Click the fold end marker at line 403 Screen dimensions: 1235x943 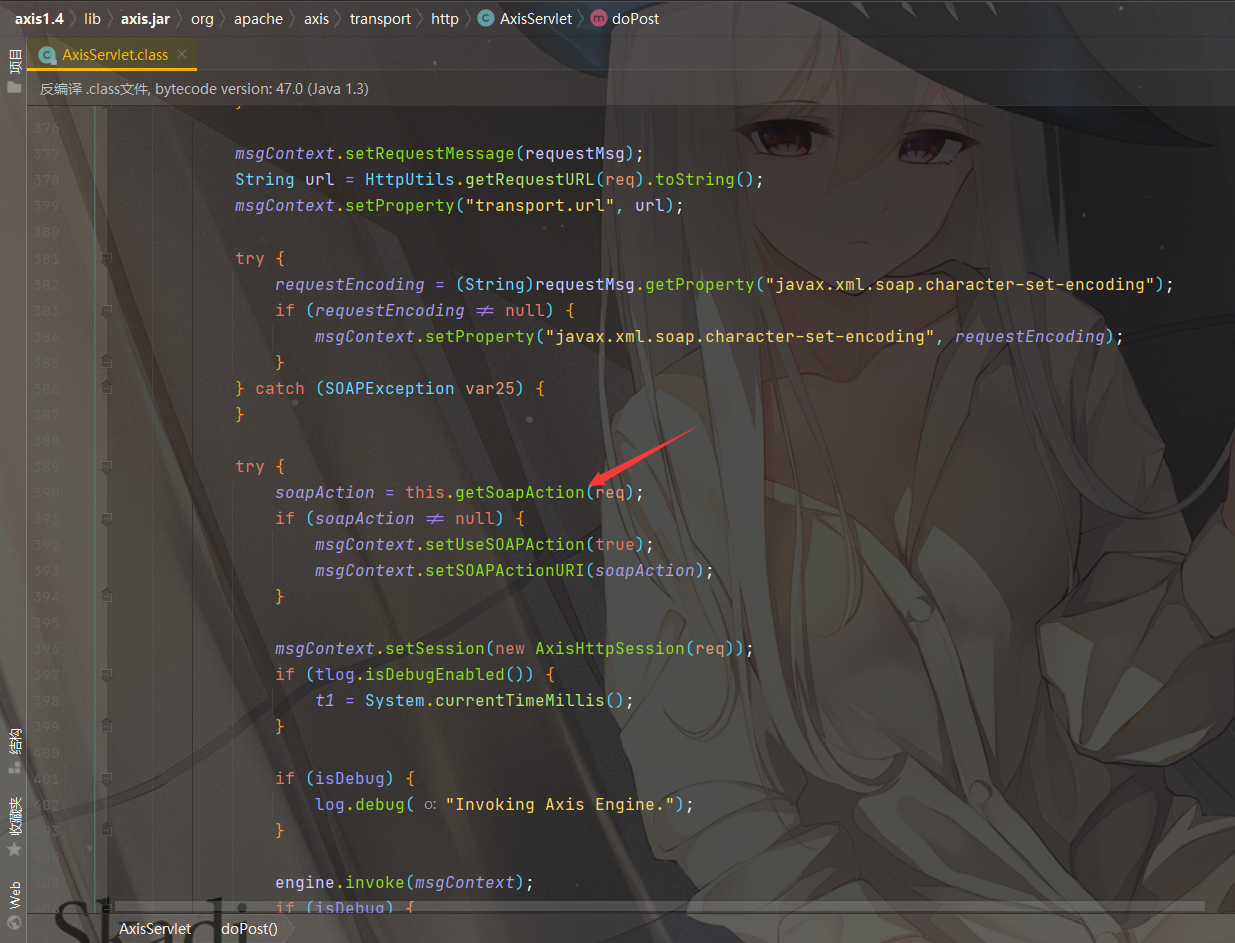click(x=106, y=830)
